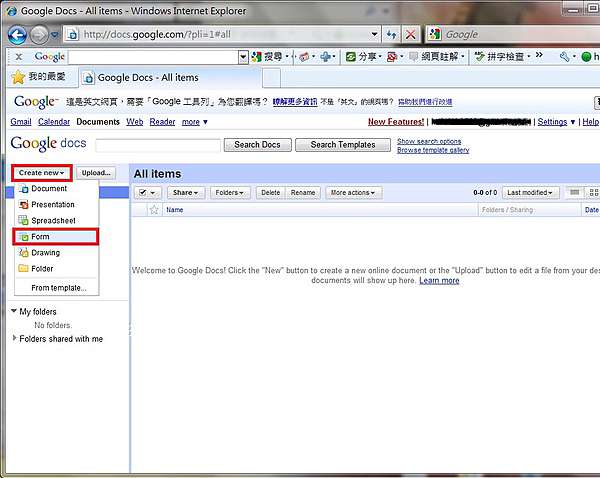Screen dimensions: 600x478
Task: Click the Search Docs button
Action: (x=258, y=145)
